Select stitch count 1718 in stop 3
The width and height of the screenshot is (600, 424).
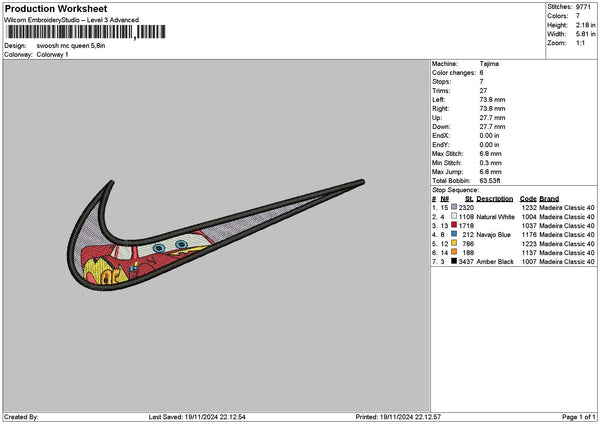tap(466, 226)
